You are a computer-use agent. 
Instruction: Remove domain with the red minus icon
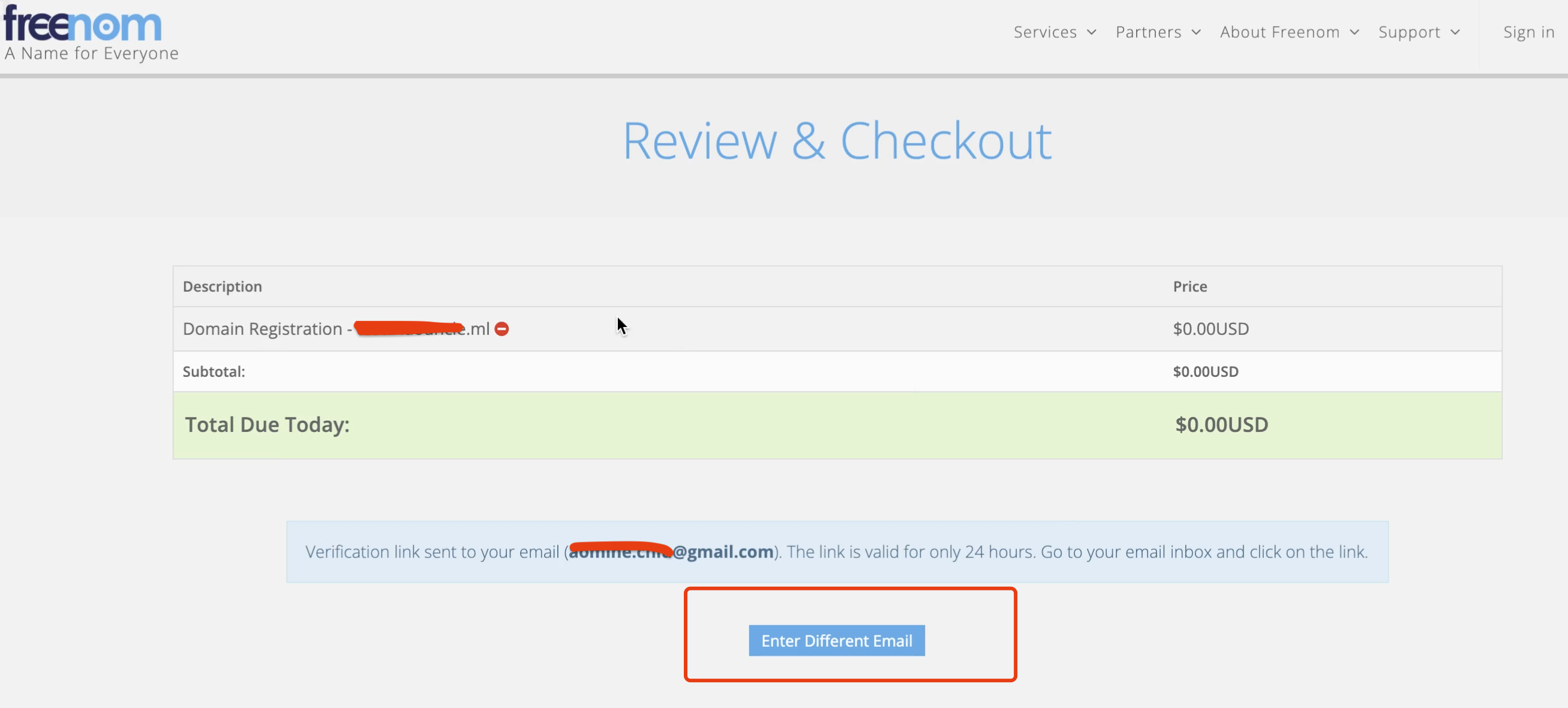tap(501, 329)
